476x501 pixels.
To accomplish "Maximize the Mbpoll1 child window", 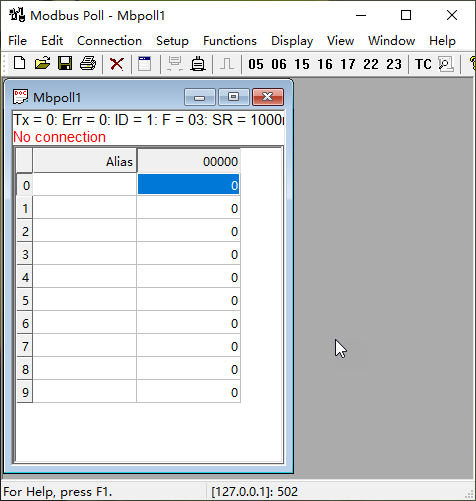I will [234, 97].
